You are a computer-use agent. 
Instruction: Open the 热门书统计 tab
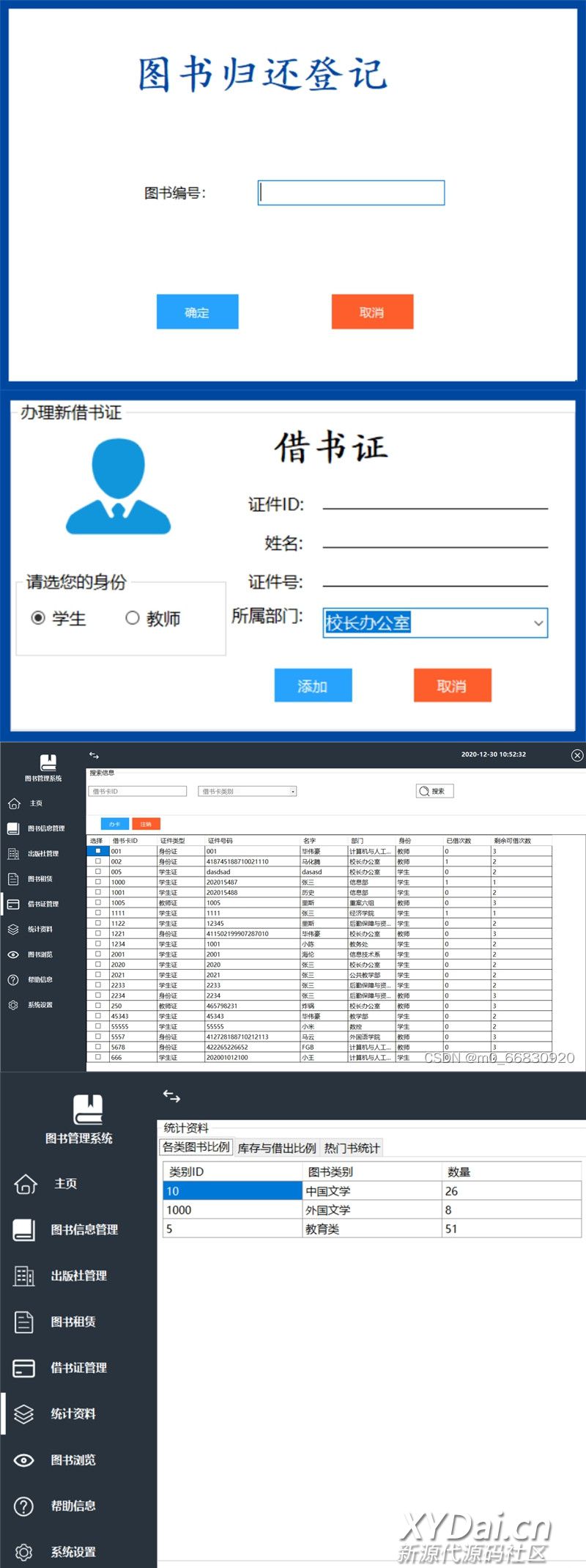tap(352, 1148)
